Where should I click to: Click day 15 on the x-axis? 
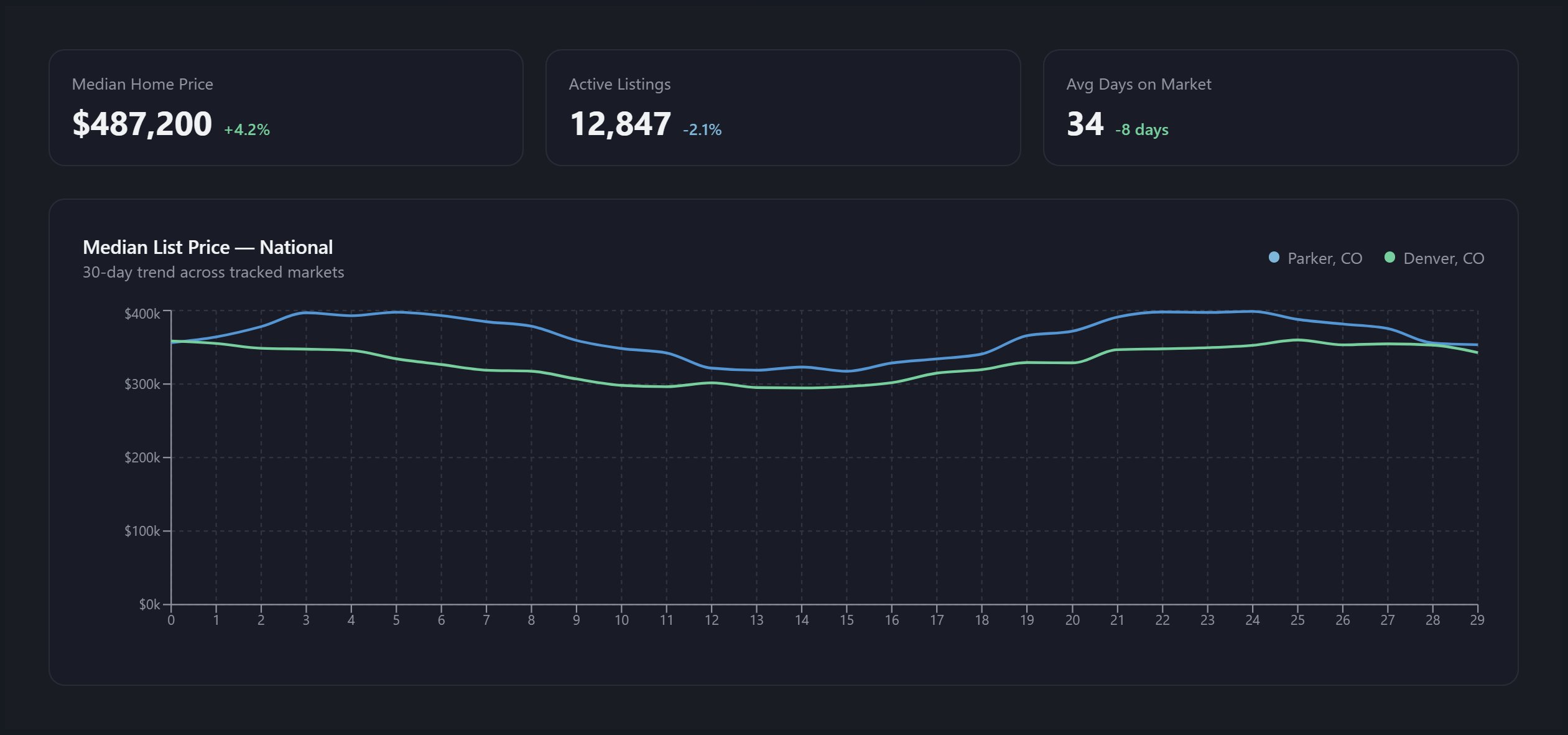847,620
